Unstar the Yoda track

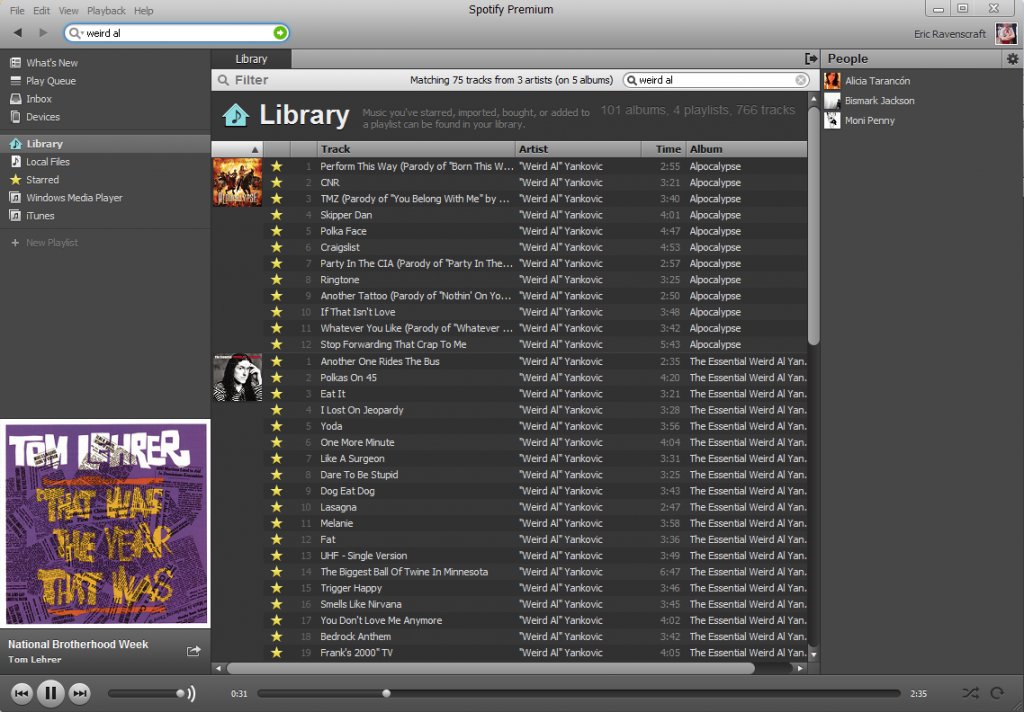pyautogui.click(x=277, y=426)
